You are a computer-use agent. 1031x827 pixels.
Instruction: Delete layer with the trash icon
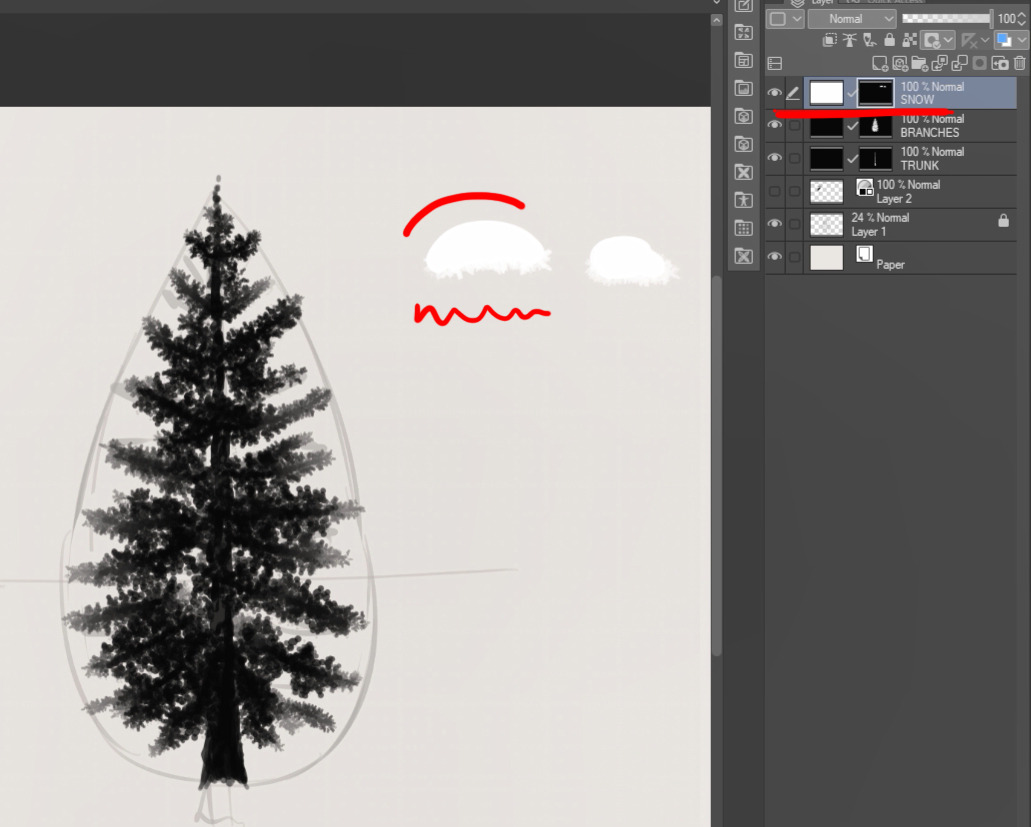[x=1020, y=63]
